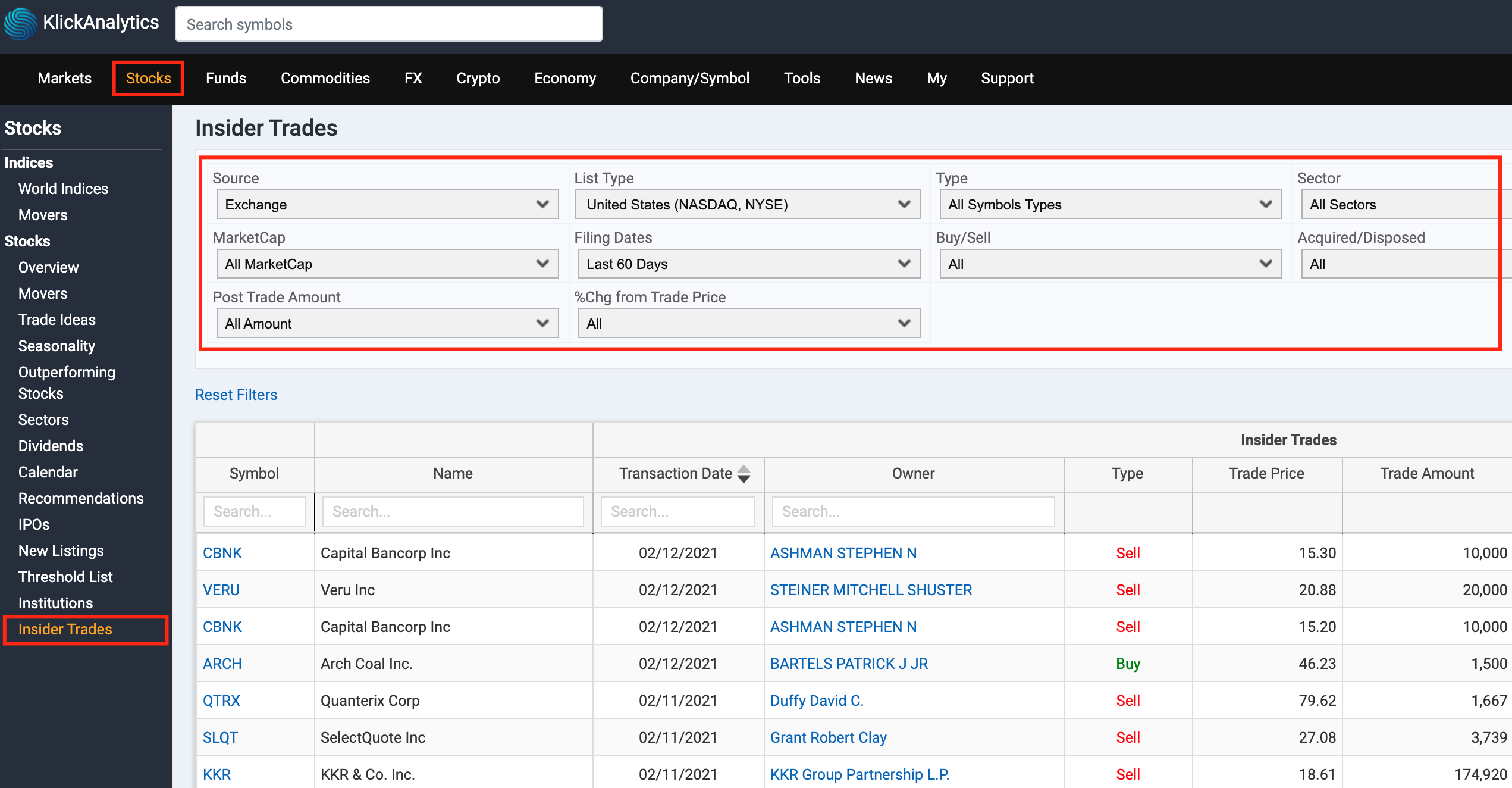Screen dimensions: 1512x788
Task: Open owner STEINER MITCHELL SHUSTER
Action: click(x=871, y=590)
